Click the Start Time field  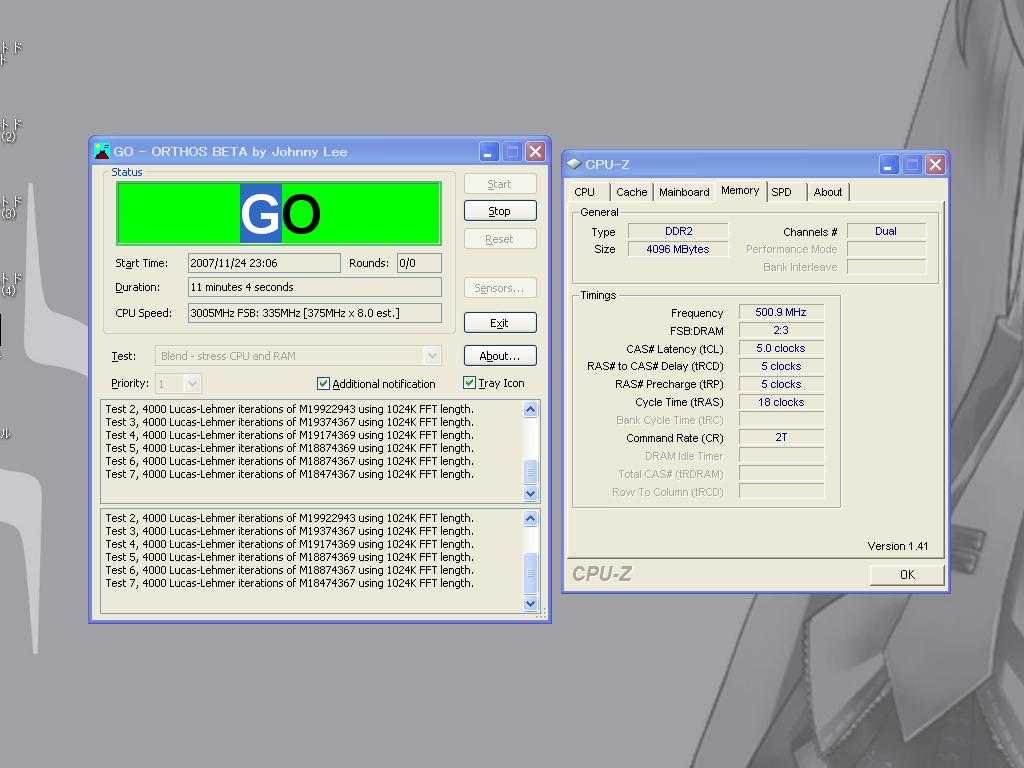264,263
